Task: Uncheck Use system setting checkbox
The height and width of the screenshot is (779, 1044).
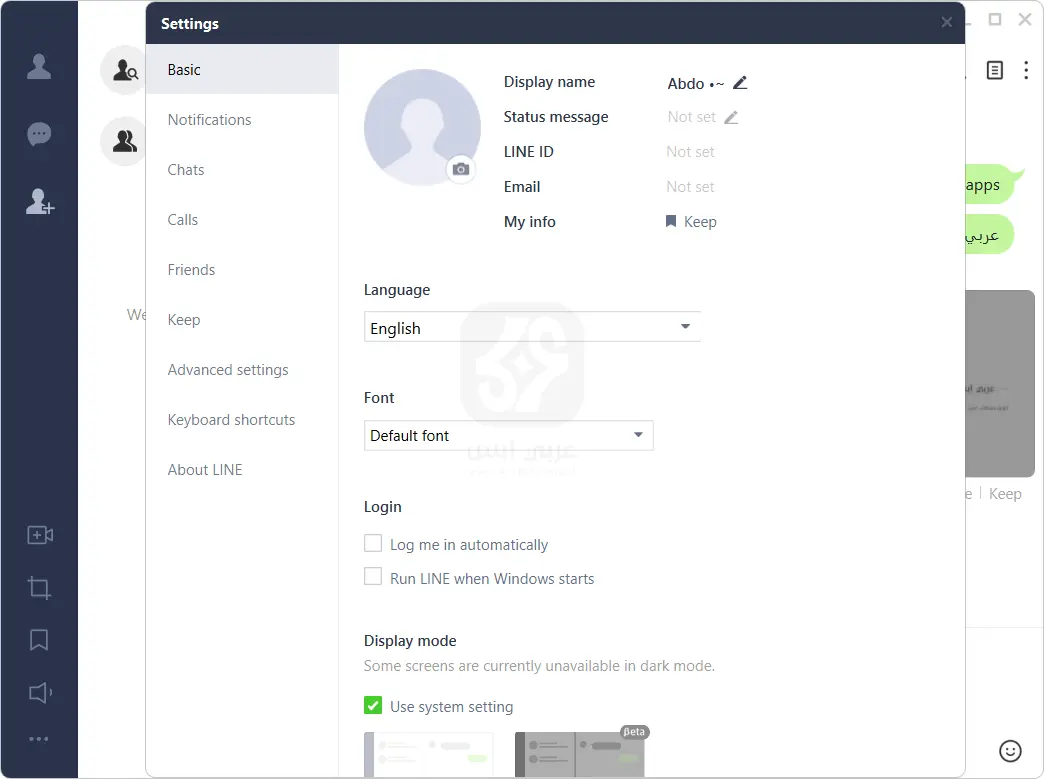Action: pyautogui.click(x=373, y=706)
